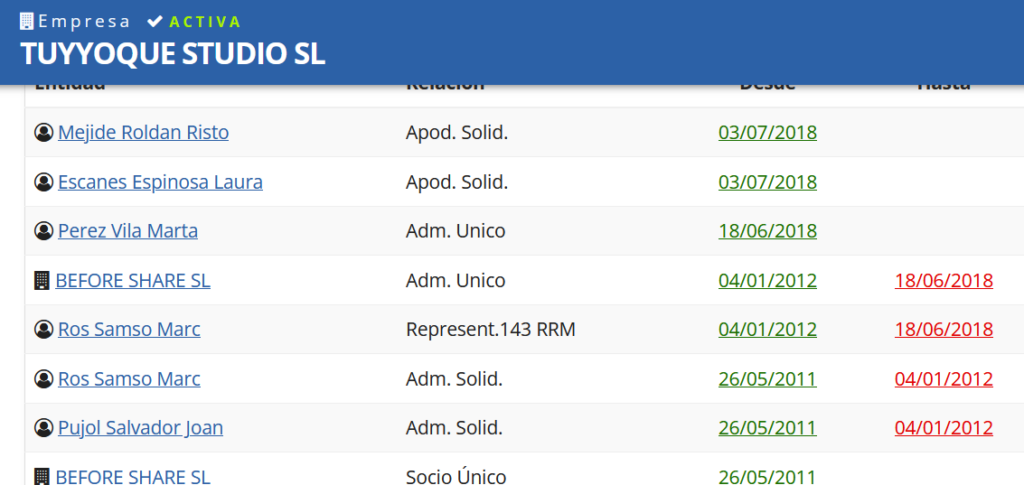The height and width of the screenshot is (485, 1024).
Task: Click the TUYYOQUE STUDIO SL company title
Action: [x=173, y=54]
